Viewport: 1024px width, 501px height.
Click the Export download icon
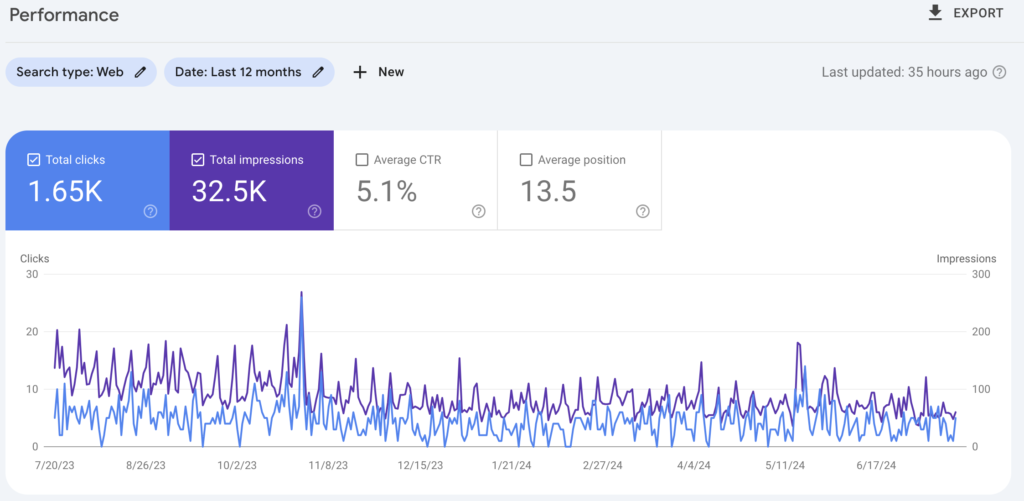[935, 13]
